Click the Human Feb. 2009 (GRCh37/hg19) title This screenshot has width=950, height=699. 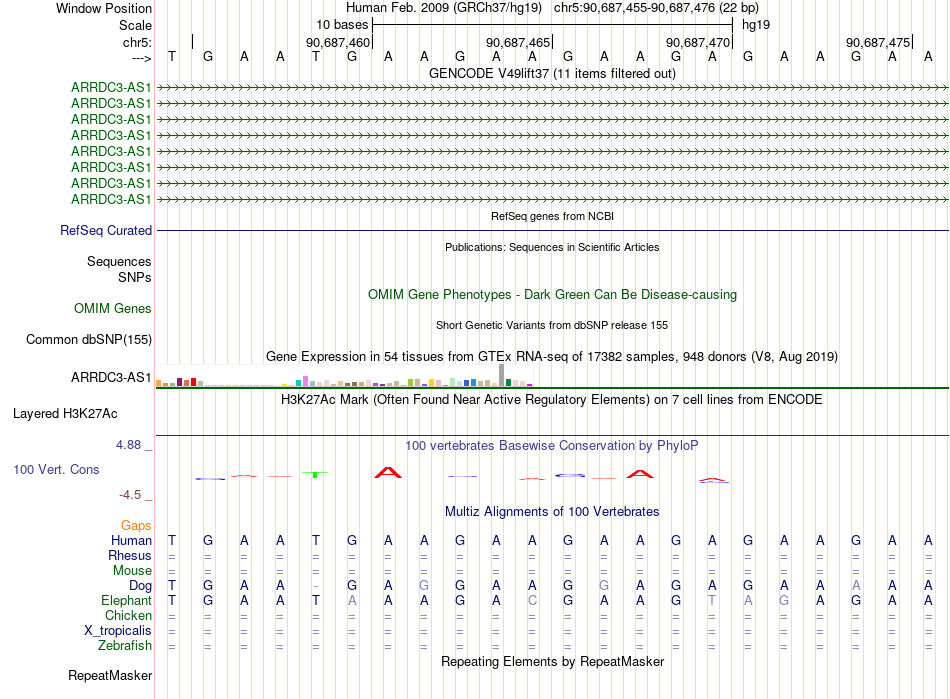point(443,8)
